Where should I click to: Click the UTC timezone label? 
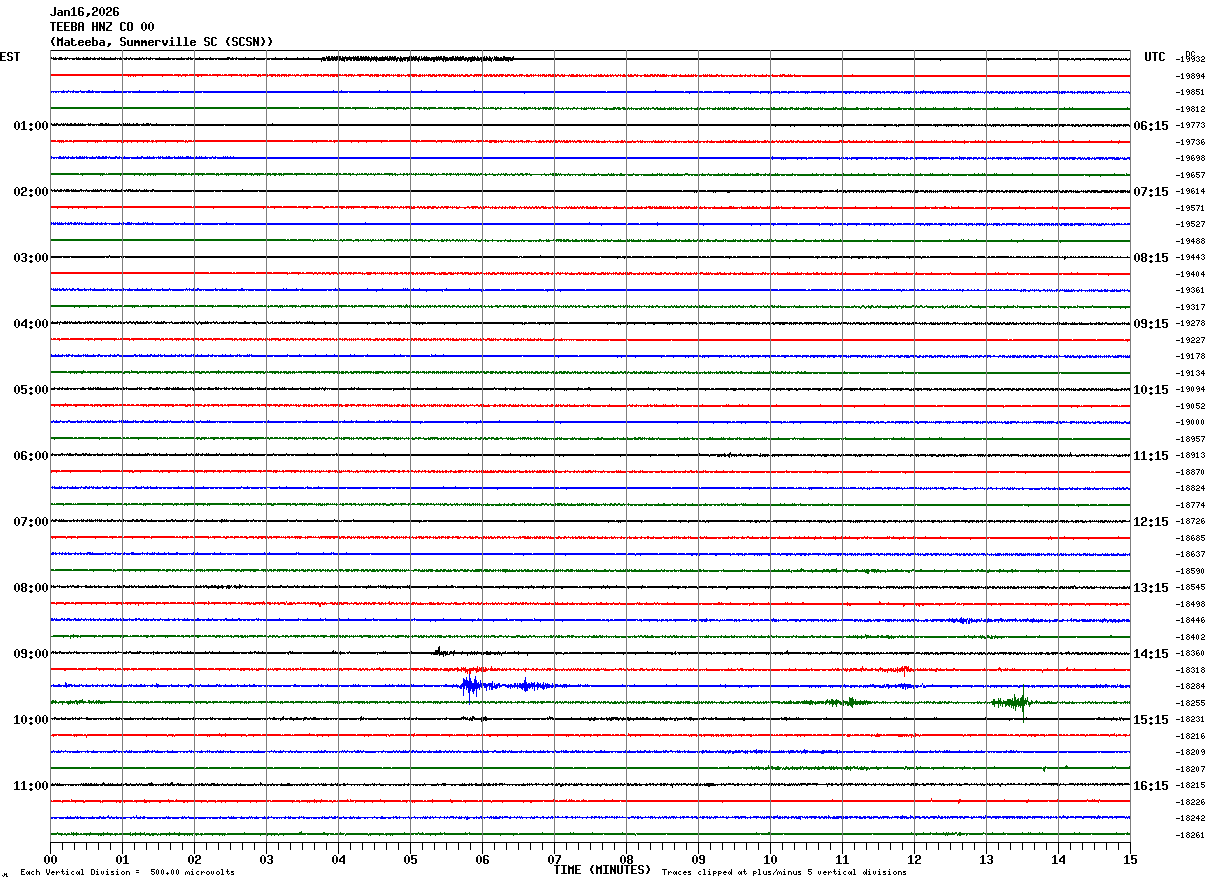pos(1155,57)
